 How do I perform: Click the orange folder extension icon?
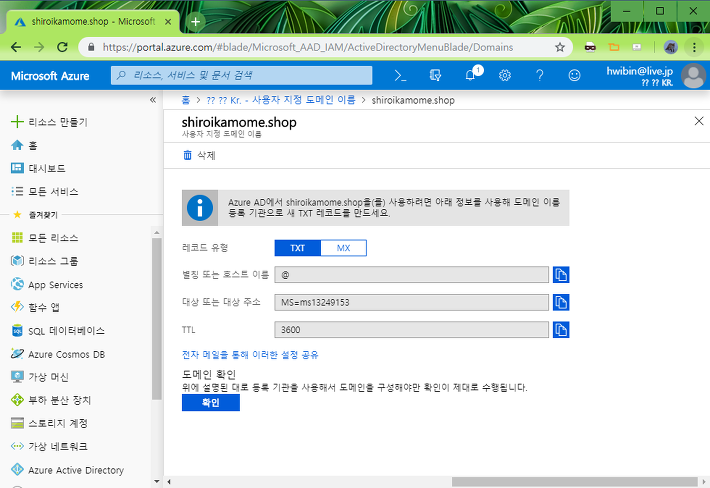coord(614,47)
